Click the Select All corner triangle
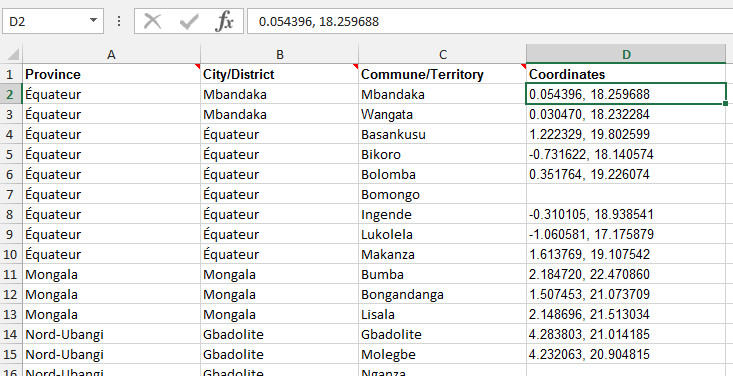733x376 pixels. click(x=12, y=54)
